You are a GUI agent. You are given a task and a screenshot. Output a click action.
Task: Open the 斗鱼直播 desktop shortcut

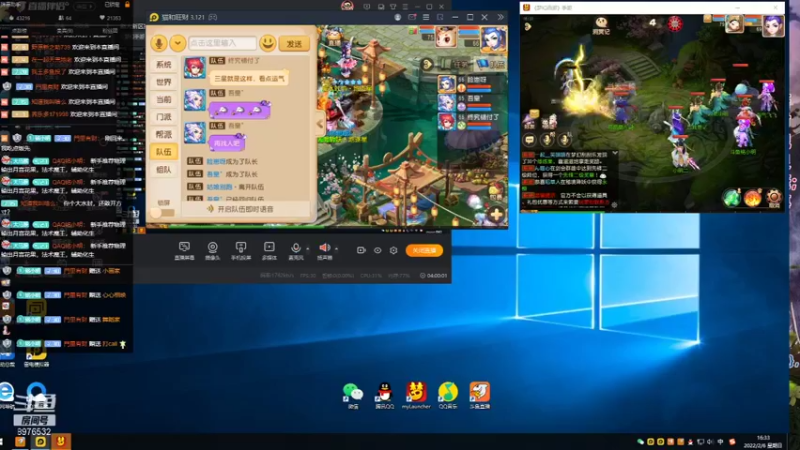(x=480, y=396)
